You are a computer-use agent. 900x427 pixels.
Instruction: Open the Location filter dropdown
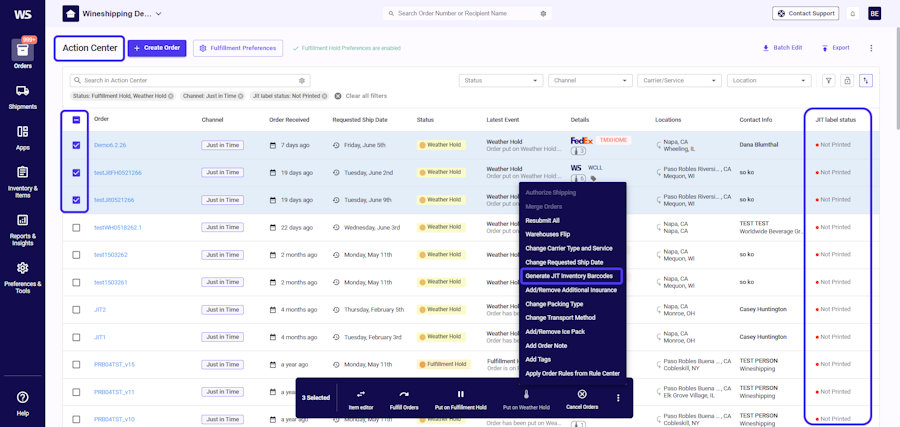(x=769, y=81)
